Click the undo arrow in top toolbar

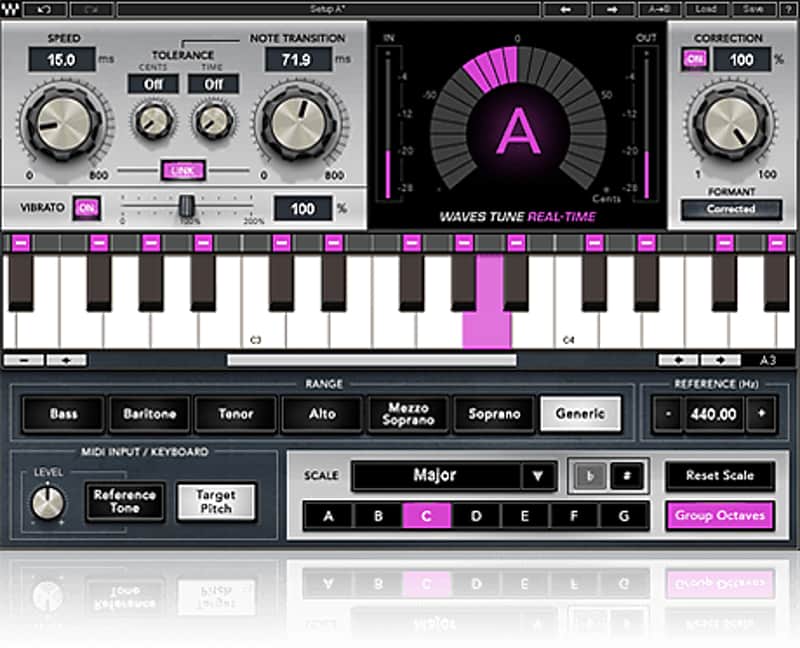(x=45, y=9)
